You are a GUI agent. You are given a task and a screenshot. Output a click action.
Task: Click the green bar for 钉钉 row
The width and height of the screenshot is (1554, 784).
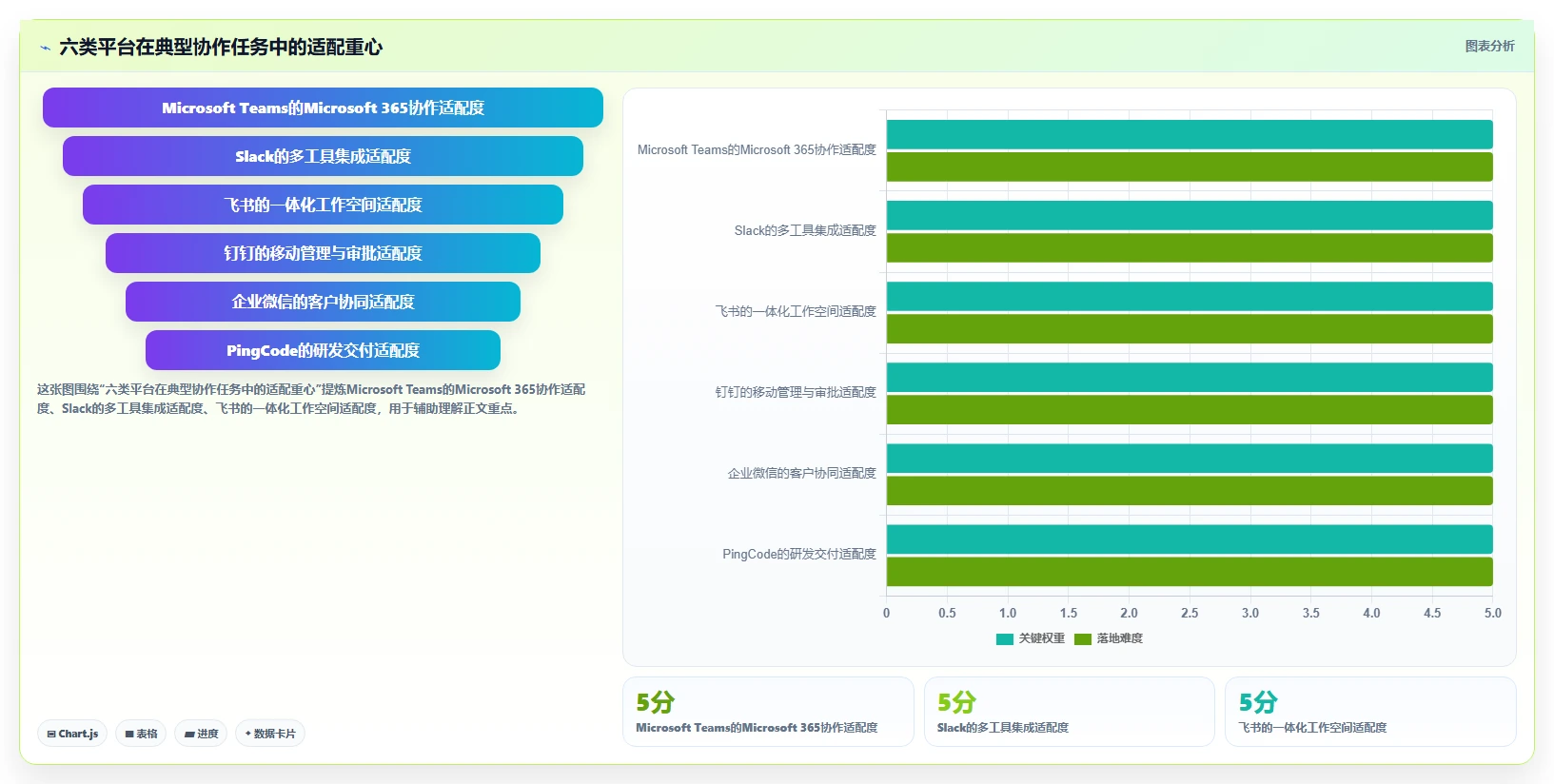(x=1190, y=409)
